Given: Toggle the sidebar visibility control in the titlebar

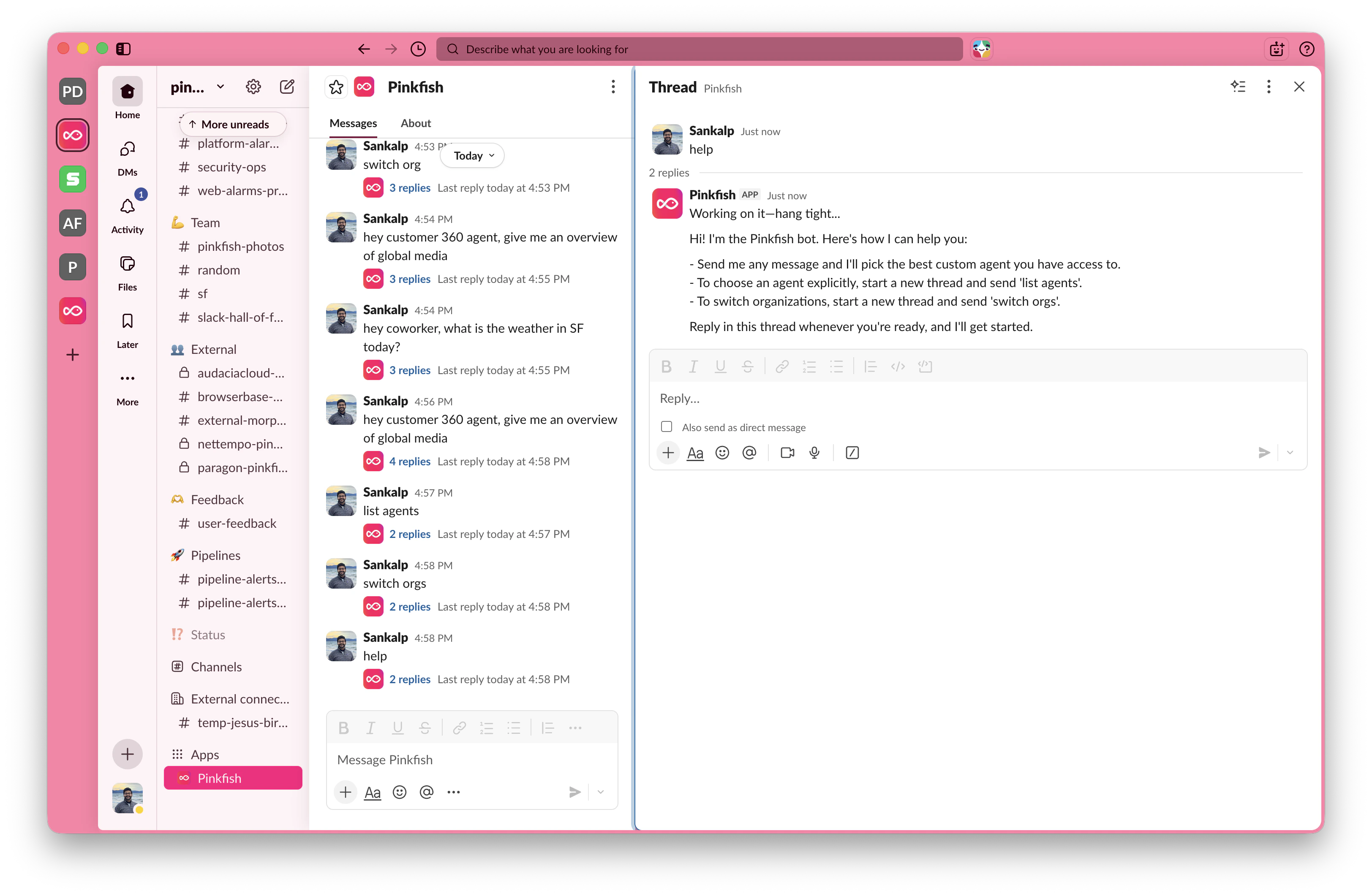Looking at the screenshot, I should (x=123, y=49).
